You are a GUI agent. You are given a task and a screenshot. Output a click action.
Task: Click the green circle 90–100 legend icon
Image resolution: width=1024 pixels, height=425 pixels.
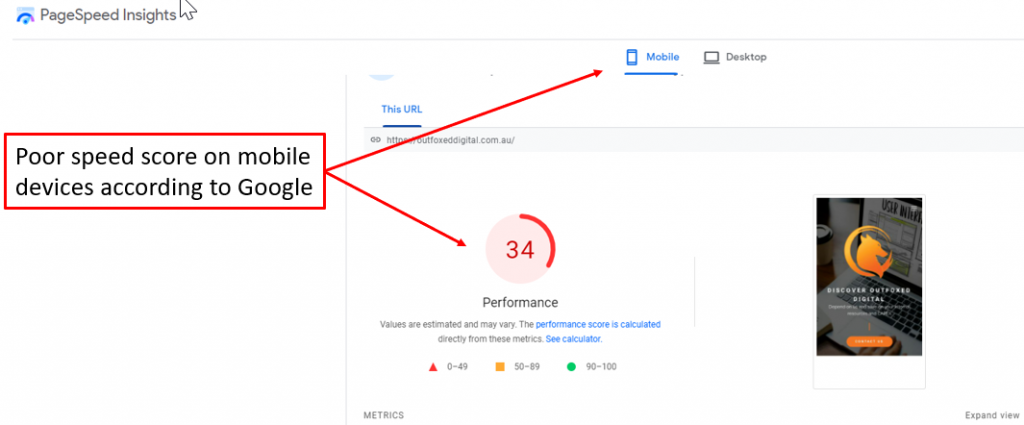[x=571, y=367]
